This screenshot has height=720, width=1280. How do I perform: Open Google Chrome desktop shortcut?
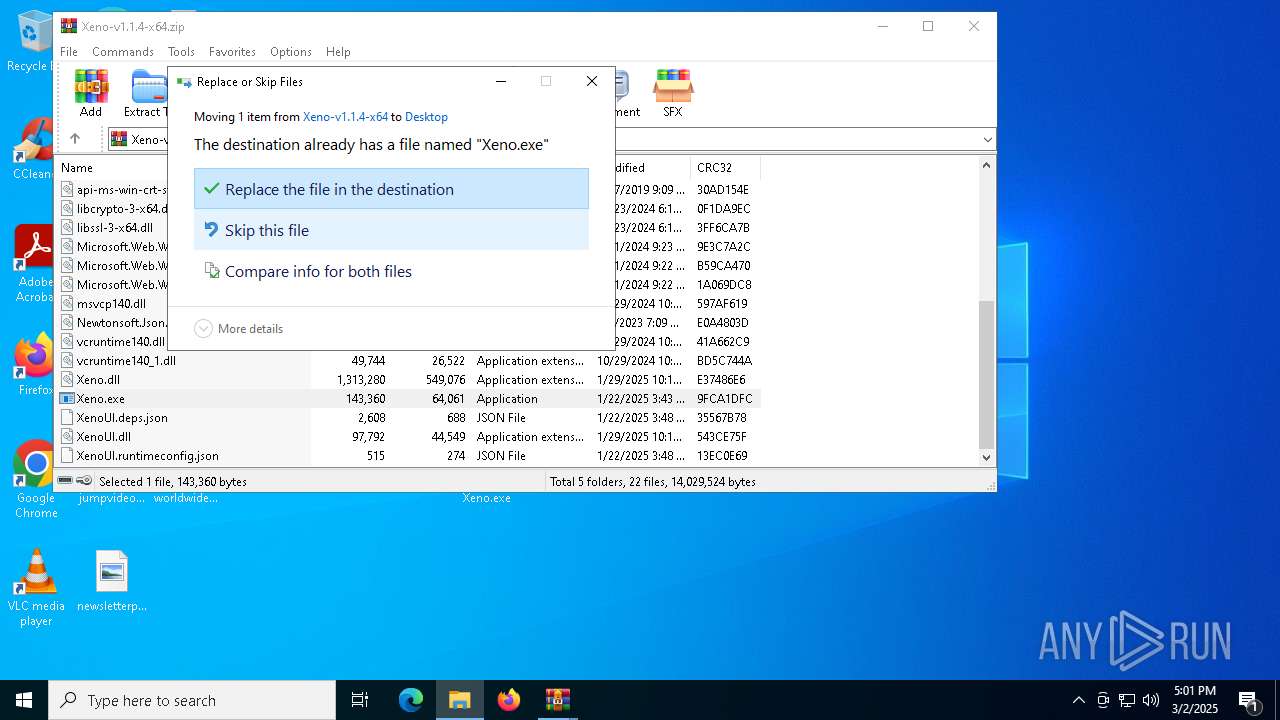click(x=36, y=479)
